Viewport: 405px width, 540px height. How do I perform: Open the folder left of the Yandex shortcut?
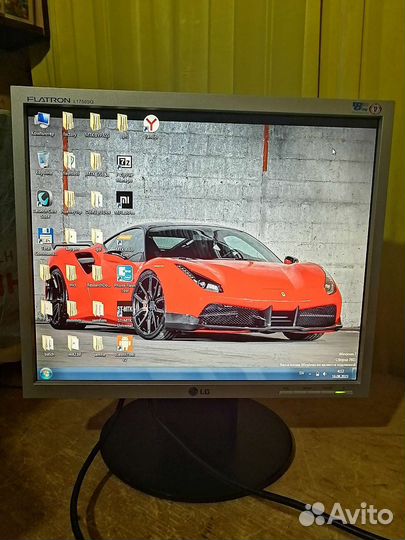pos(122,123)
